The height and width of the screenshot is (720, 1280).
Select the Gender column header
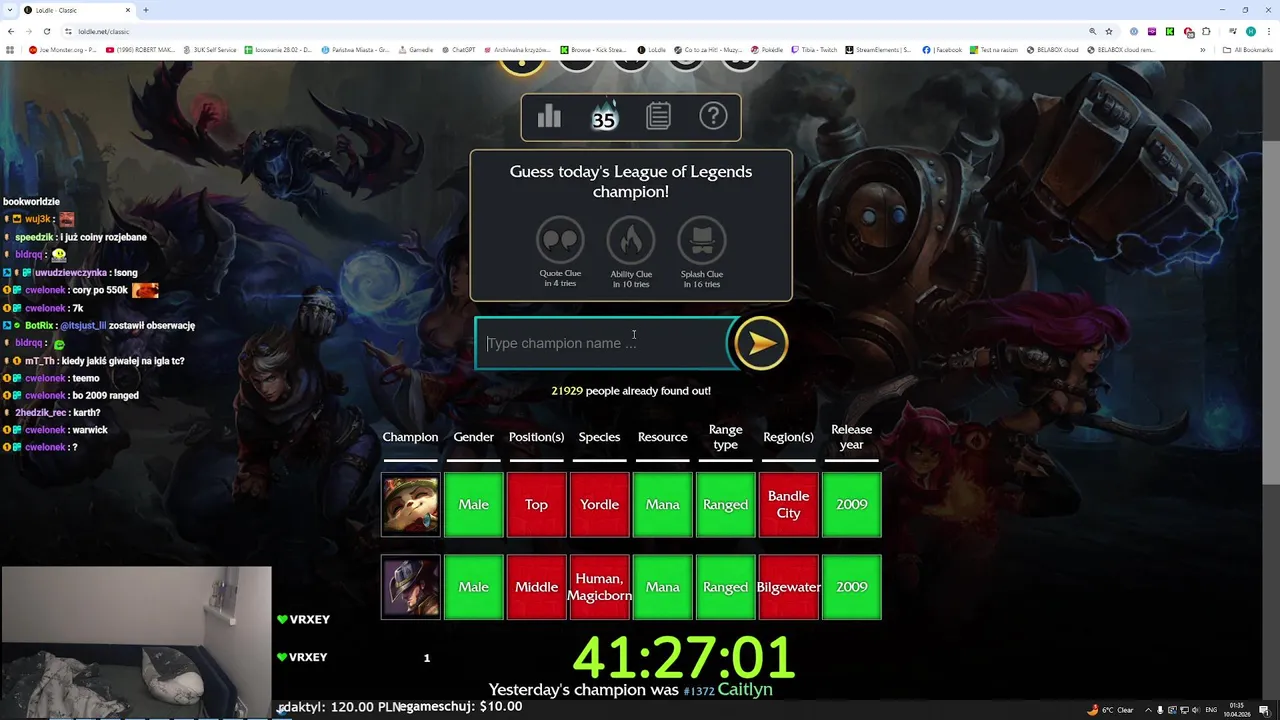[x=473, y=437]
